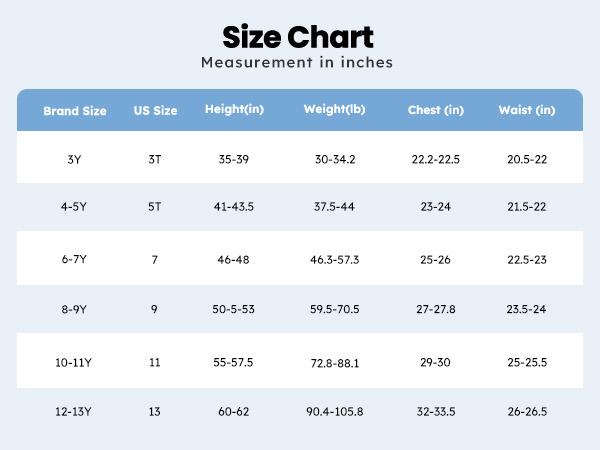Image resolution: width=600 pixels, height=450 pixels.
Task: Select the US Size column header
Action: [x=155, y=110]
